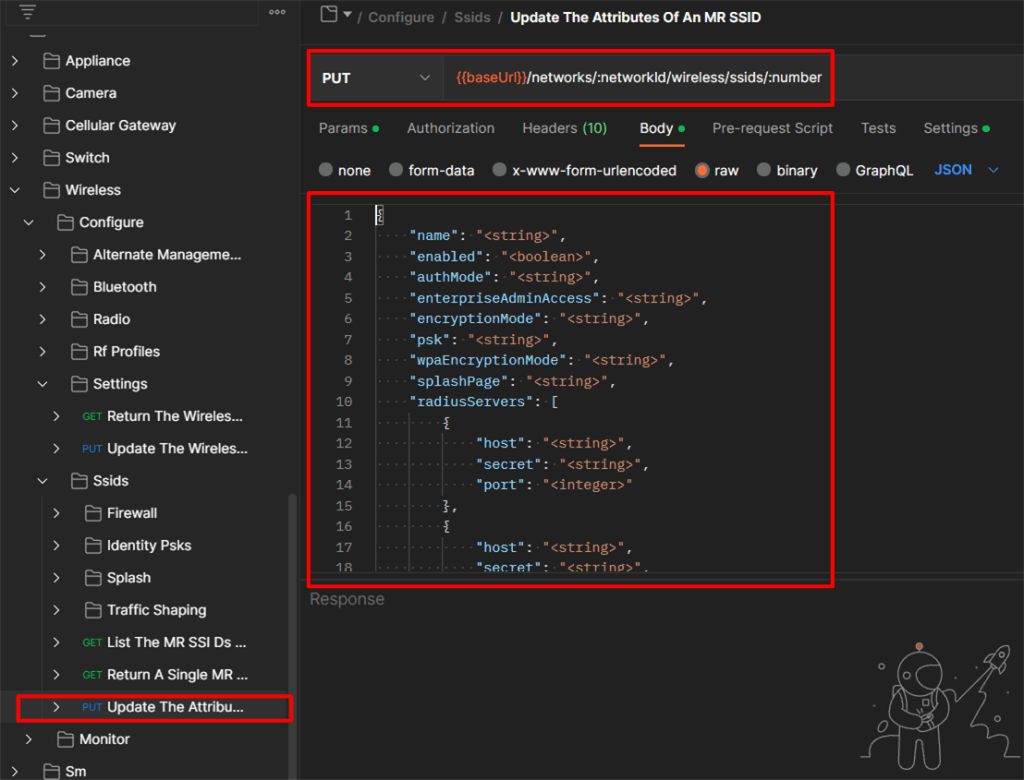The image size is (1024, 780).
Task: Open the Pre-request Script tab
Action: point(772,128)
